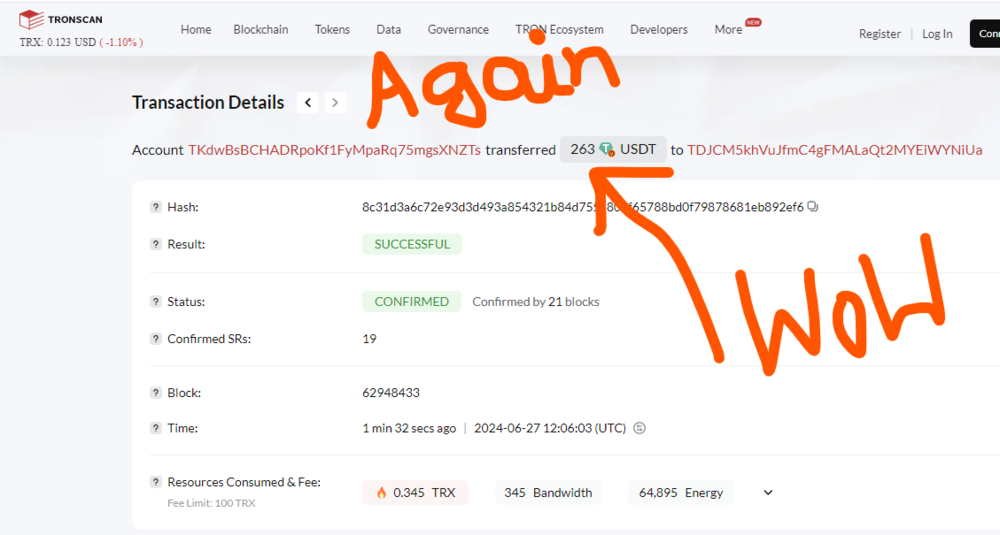Image resolution: width=1000 pixels, height=535 pixels.
Task: Click the 263 USDT amount badge
Action: click(613, 149)
